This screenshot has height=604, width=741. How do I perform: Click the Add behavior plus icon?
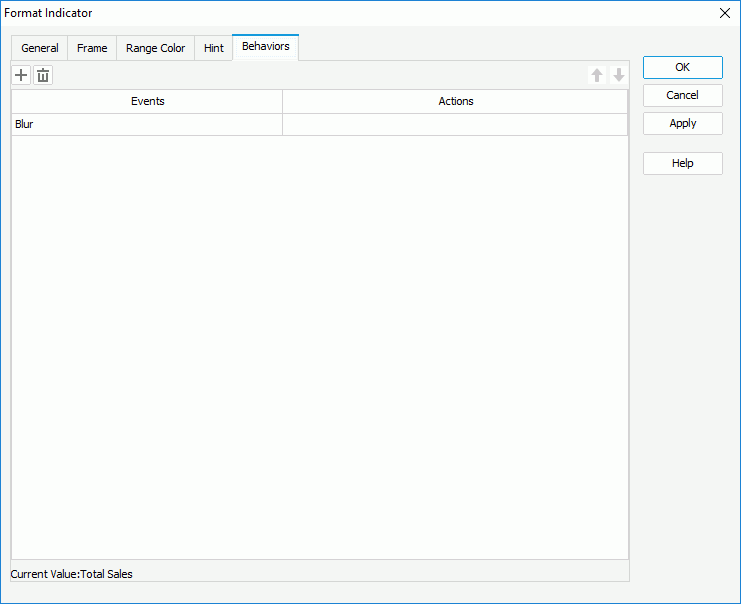tap(21, 75)
